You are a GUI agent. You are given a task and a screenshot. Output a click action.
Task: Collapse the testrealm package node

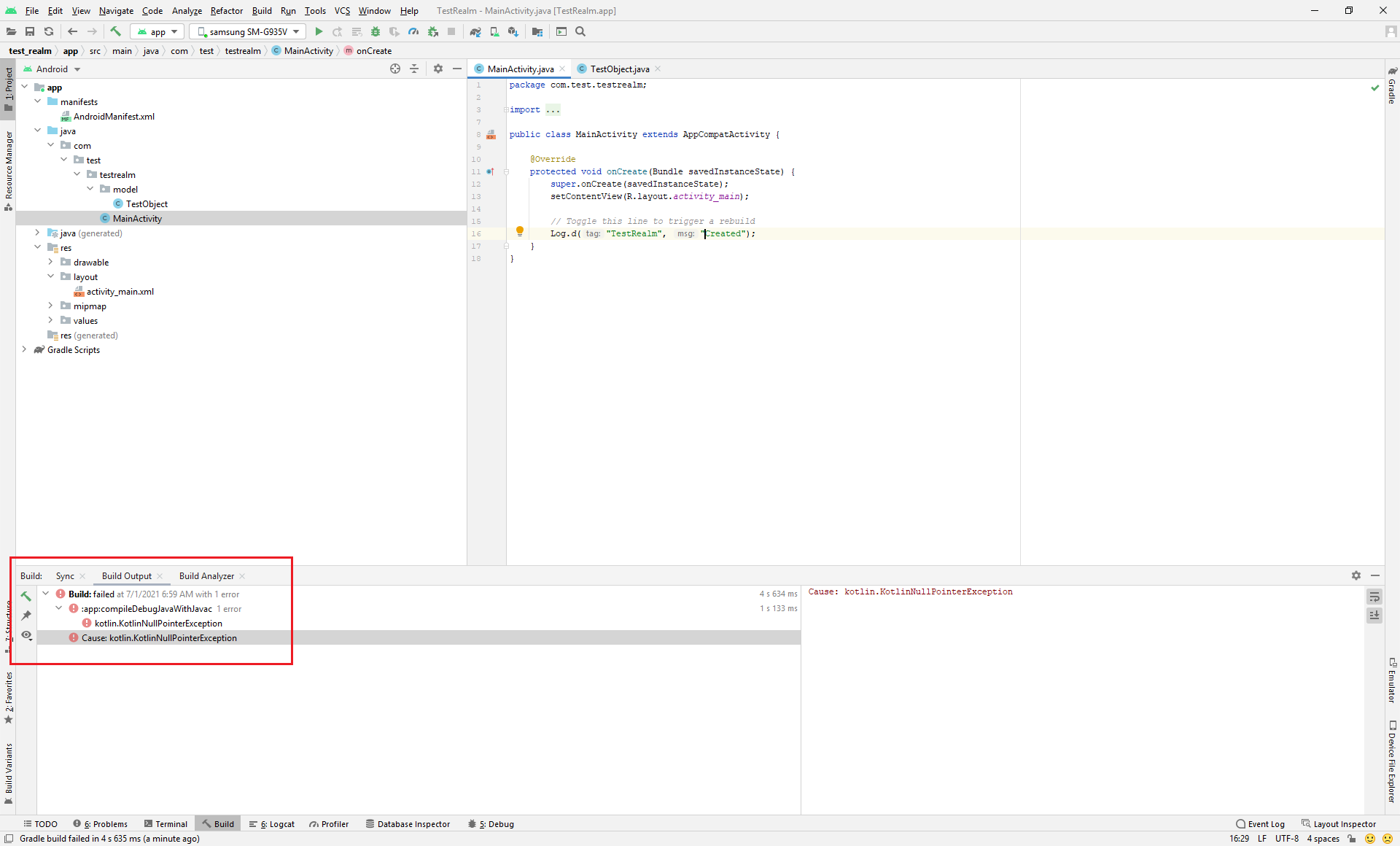77,174
